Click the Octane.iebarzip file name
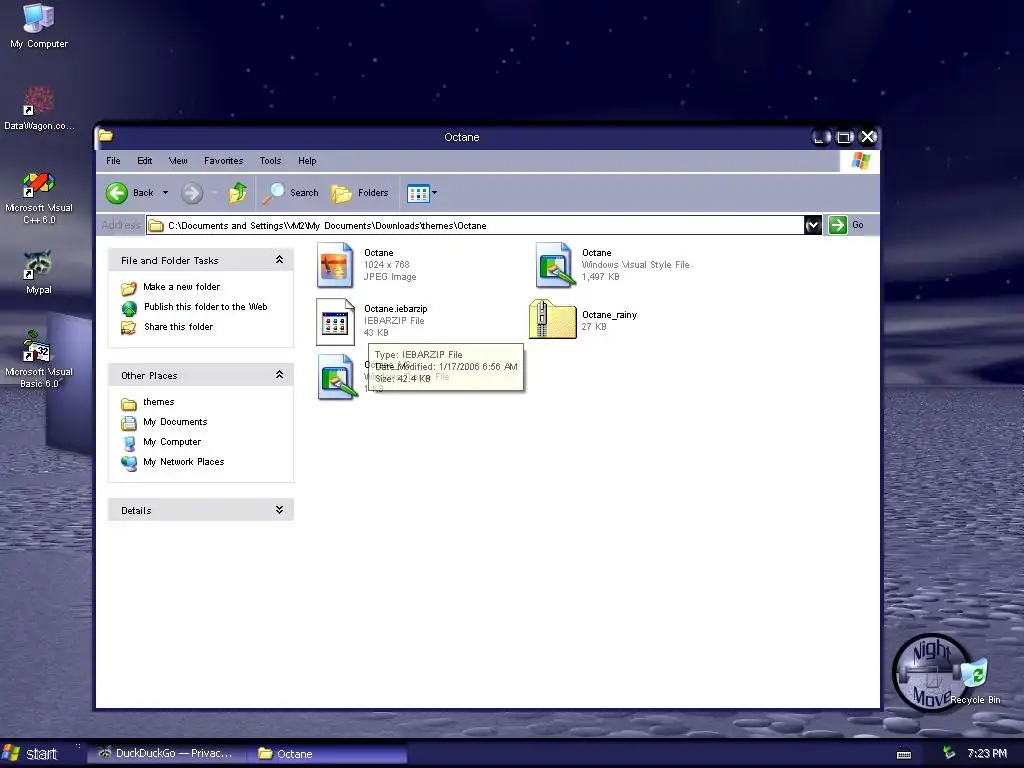 (x=396, y=308)
